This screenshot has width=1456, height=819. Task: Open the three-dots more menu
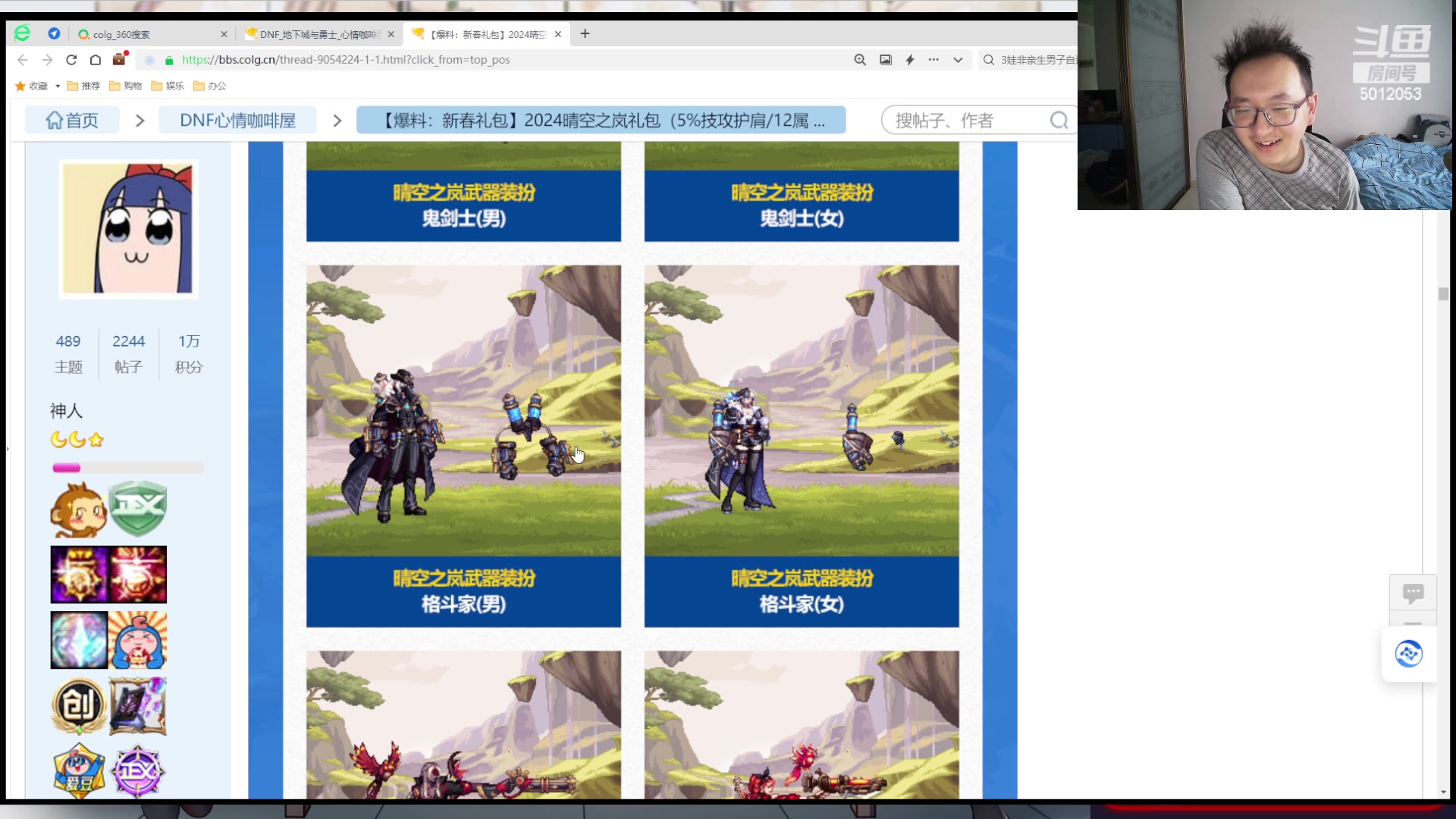click(934, 60)
